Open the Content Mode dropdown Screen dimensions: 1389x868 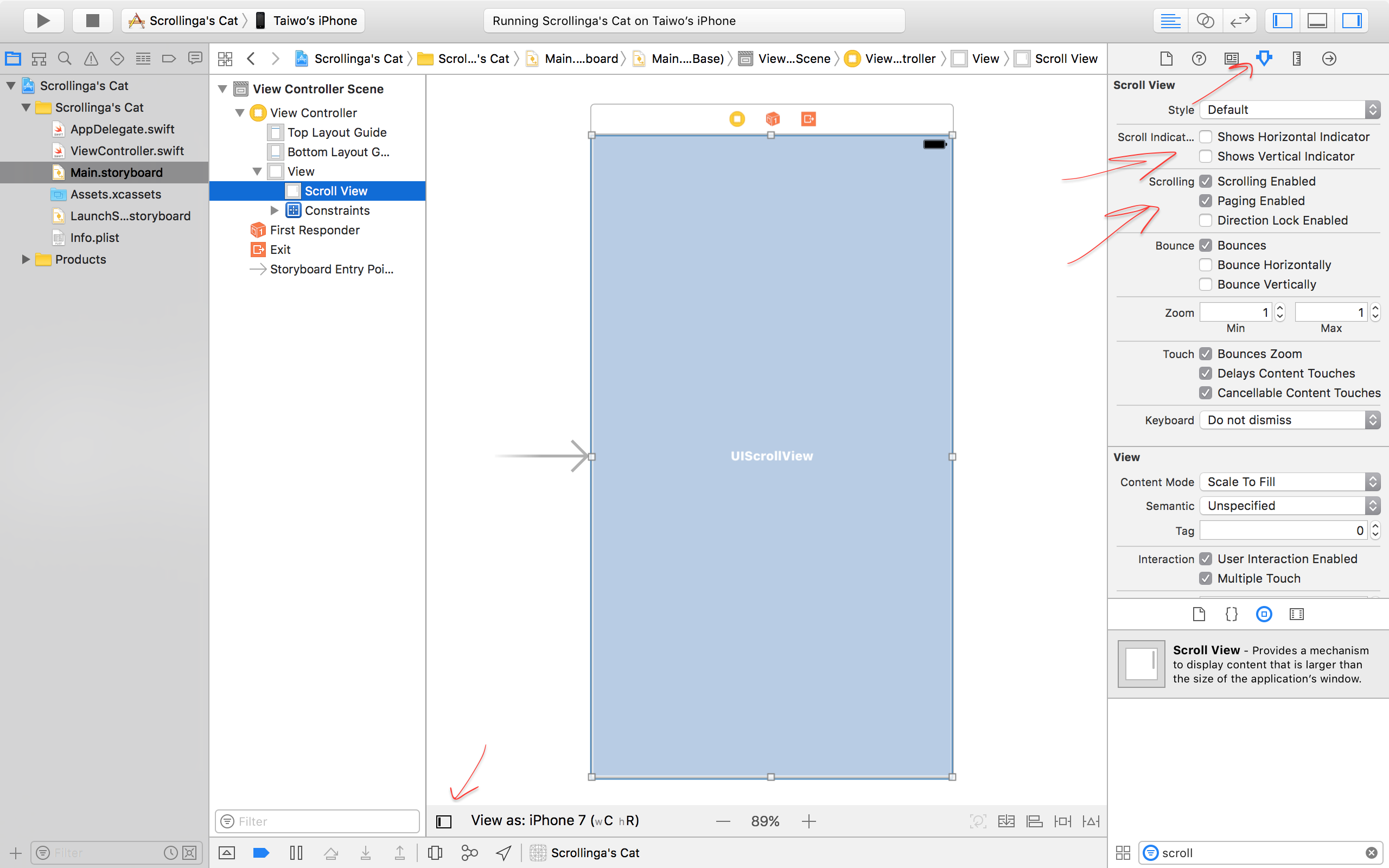pos(1289,482)
